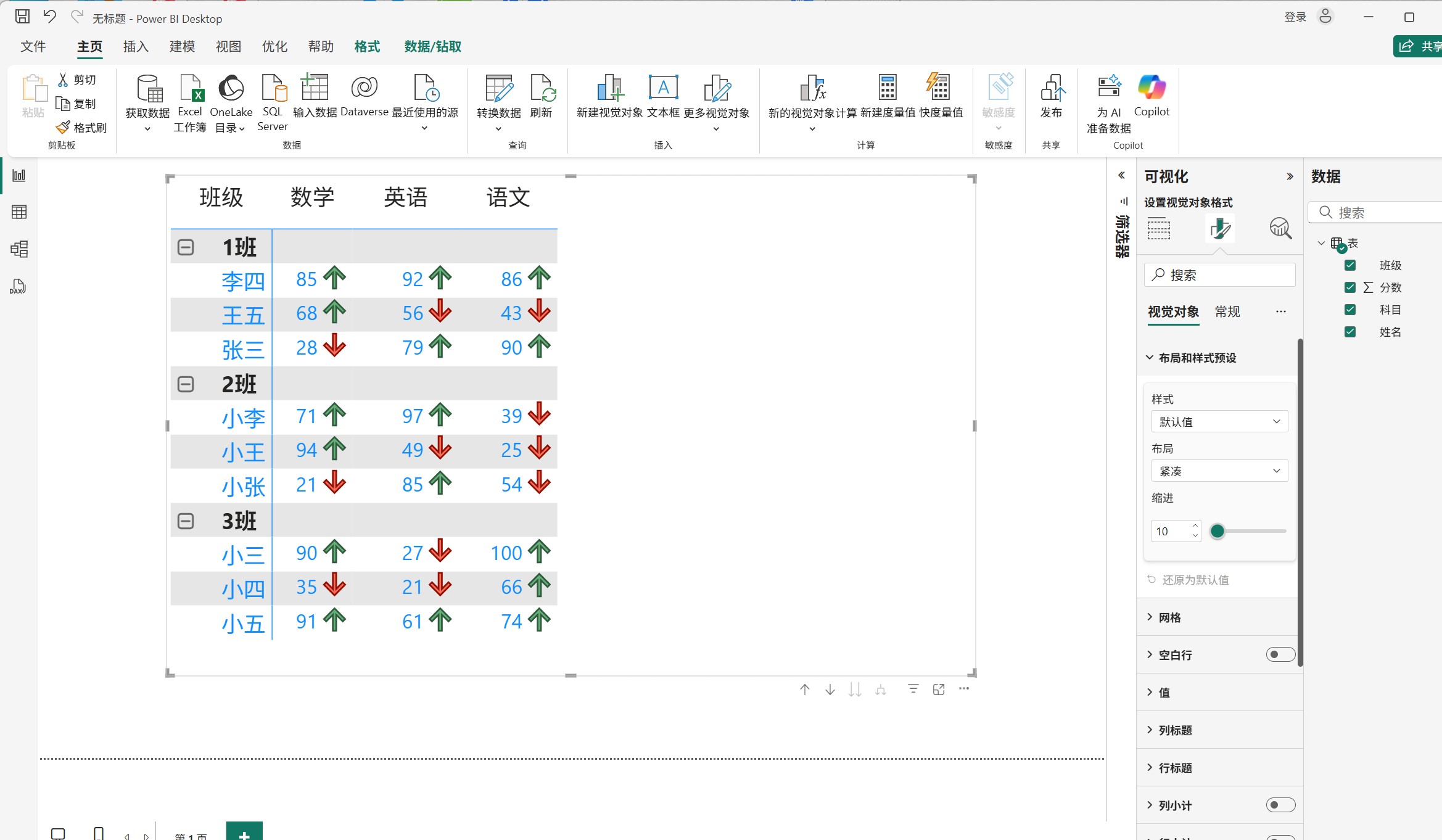Uncheck the 姓名 field checkbox
This screenshot has height=840, width=1442.
click(x=1350, y=332)
